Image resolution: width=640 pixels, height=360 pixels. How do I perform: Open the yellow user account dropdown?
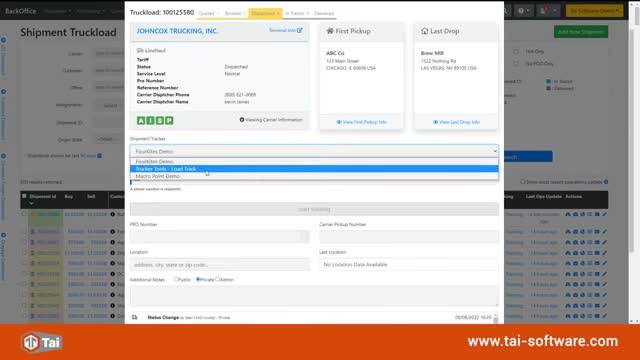(594, 11)
